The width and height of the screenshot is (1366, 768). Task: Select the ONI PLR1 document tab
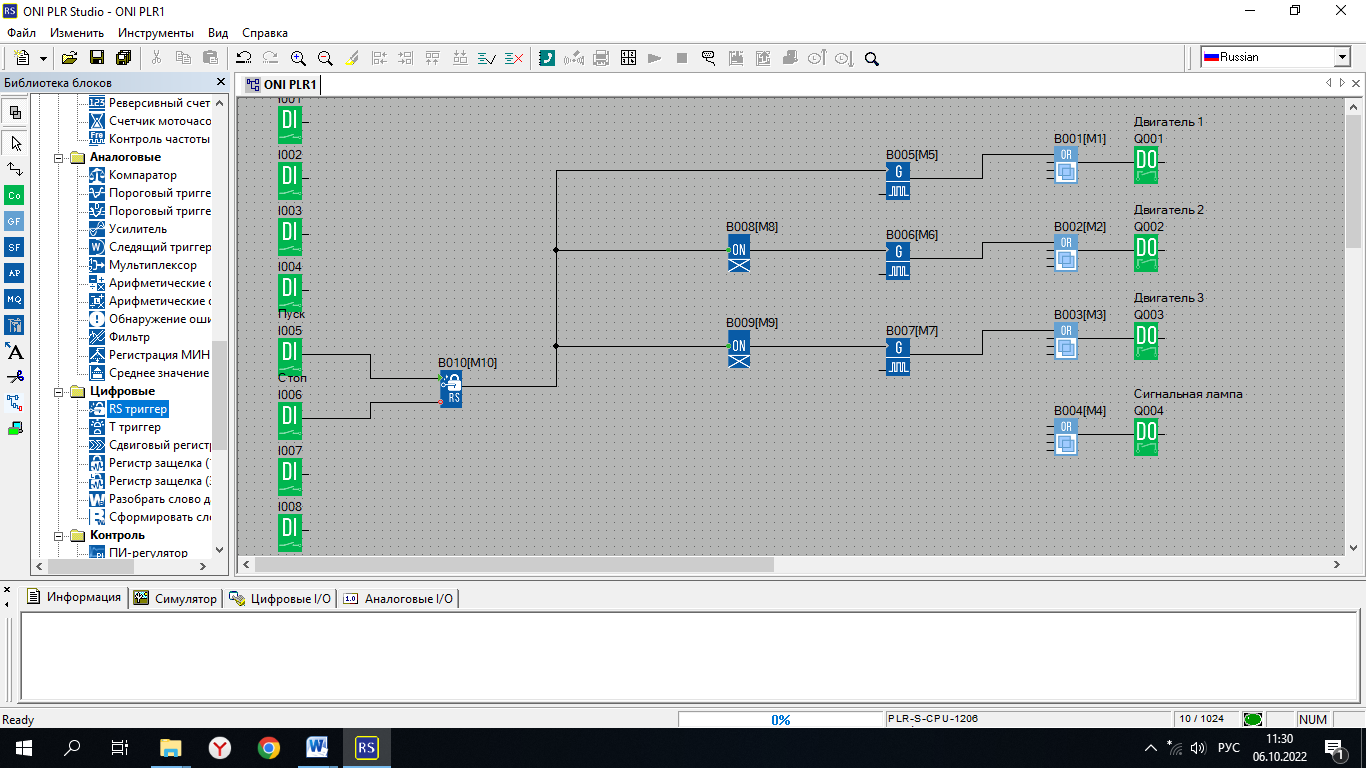281,84
